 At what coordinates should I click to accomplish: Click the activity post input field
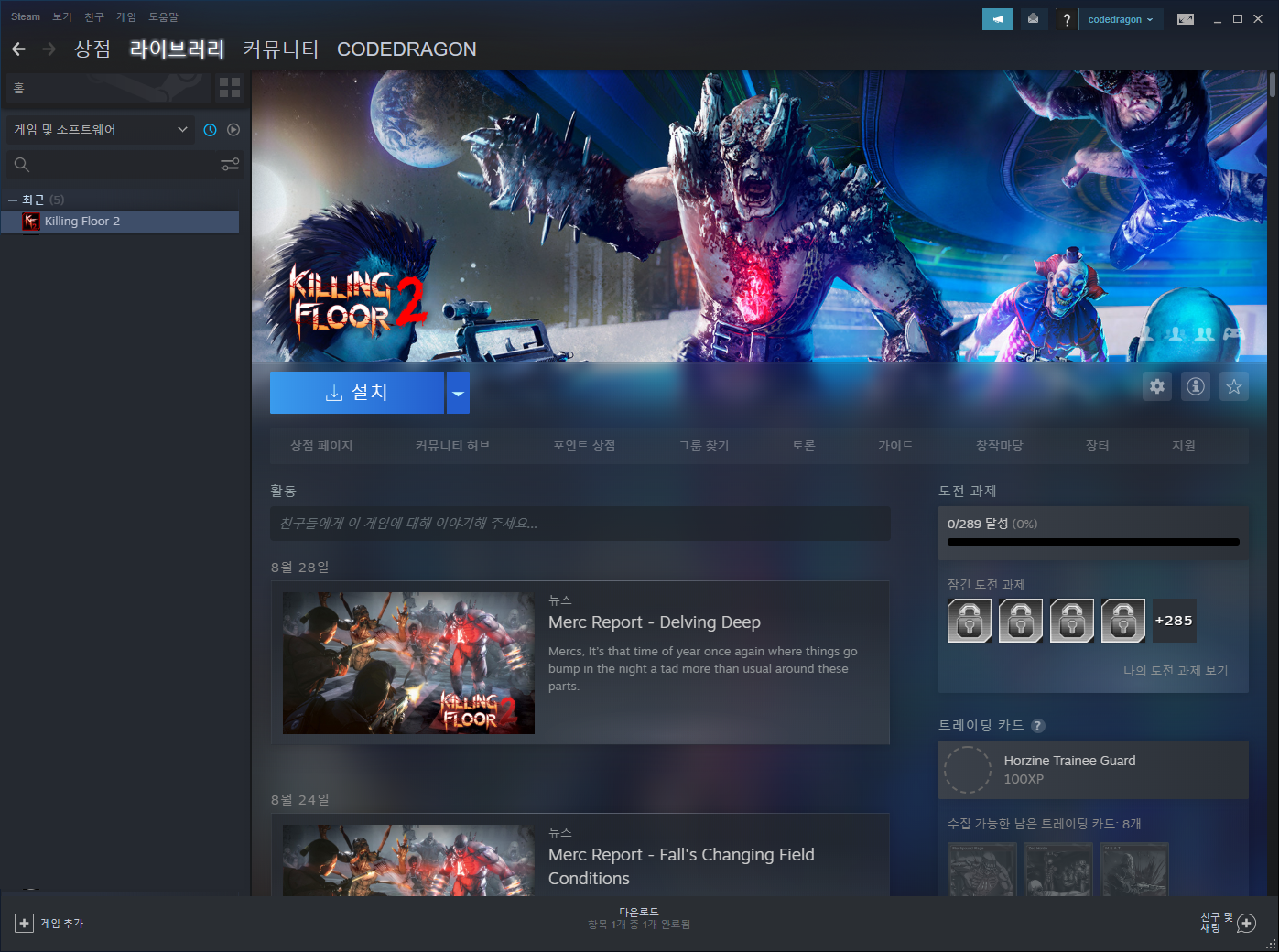point(580,524)
